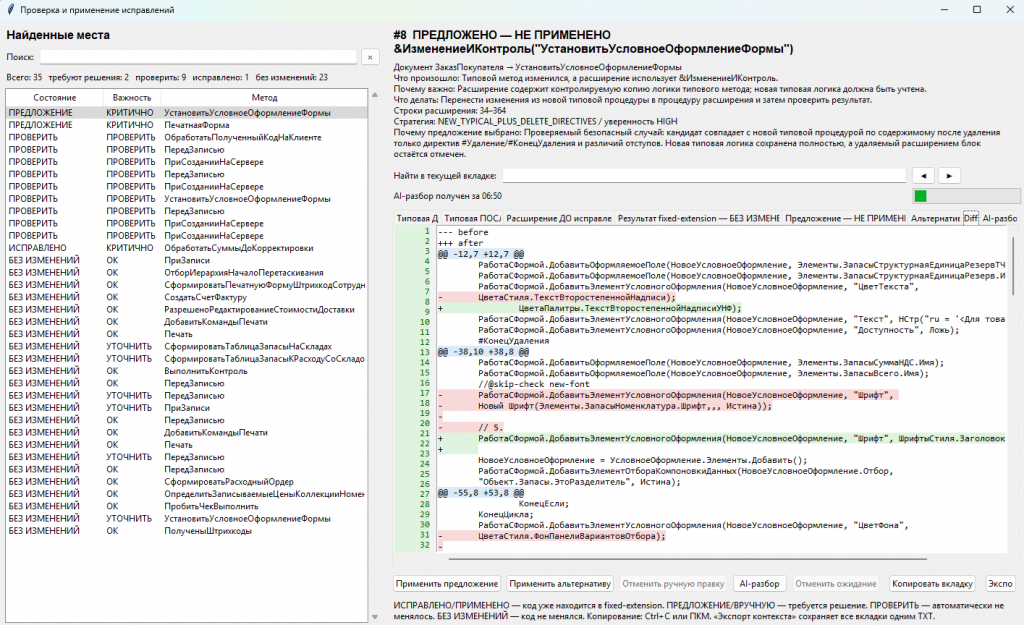
Task: Switch to the Типовая Д tab
Action: [x=417, y=218]
